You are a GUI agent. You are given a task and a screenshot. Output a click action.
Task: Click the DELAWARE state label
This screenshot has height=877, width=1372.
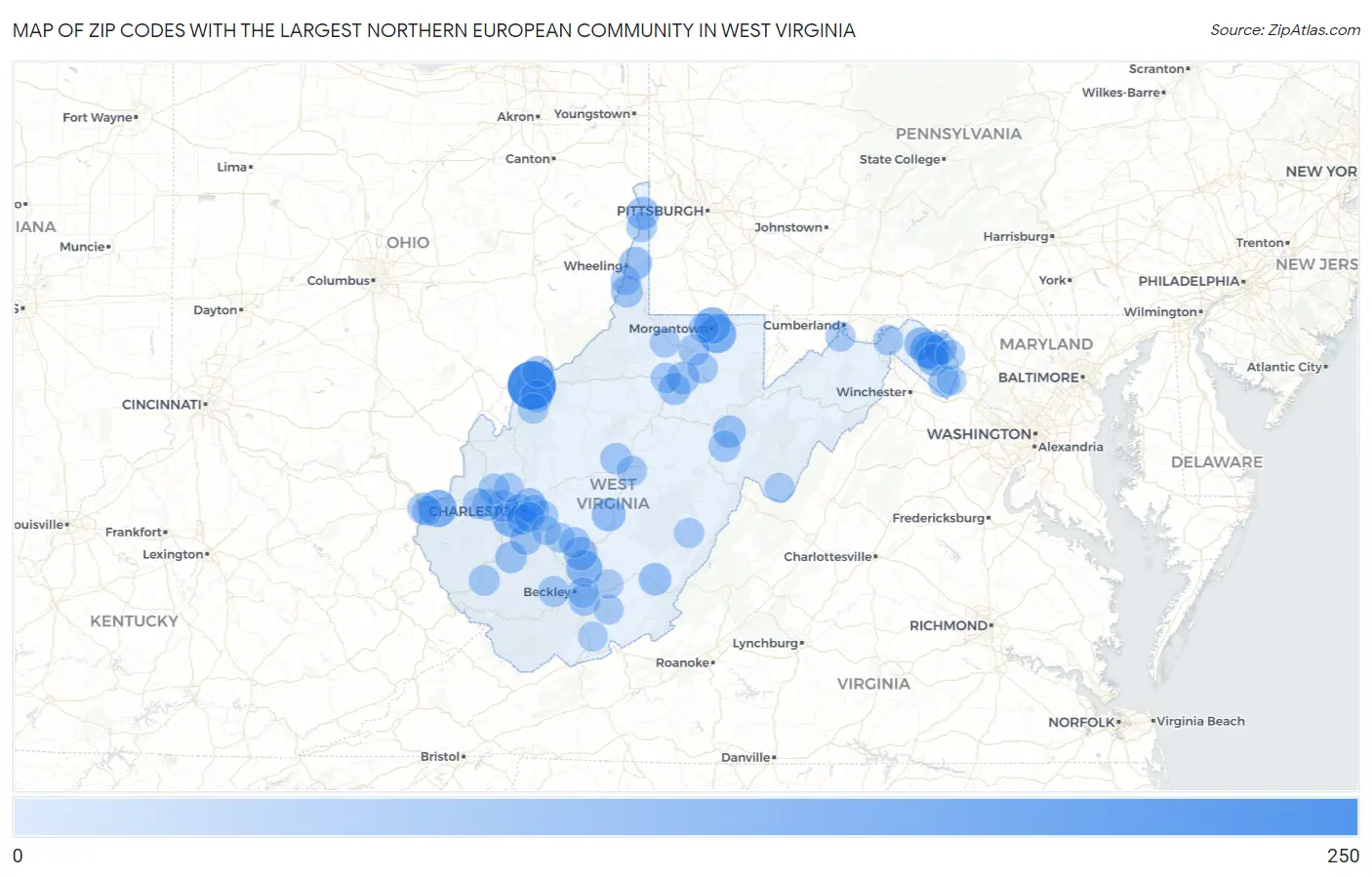1217,462
